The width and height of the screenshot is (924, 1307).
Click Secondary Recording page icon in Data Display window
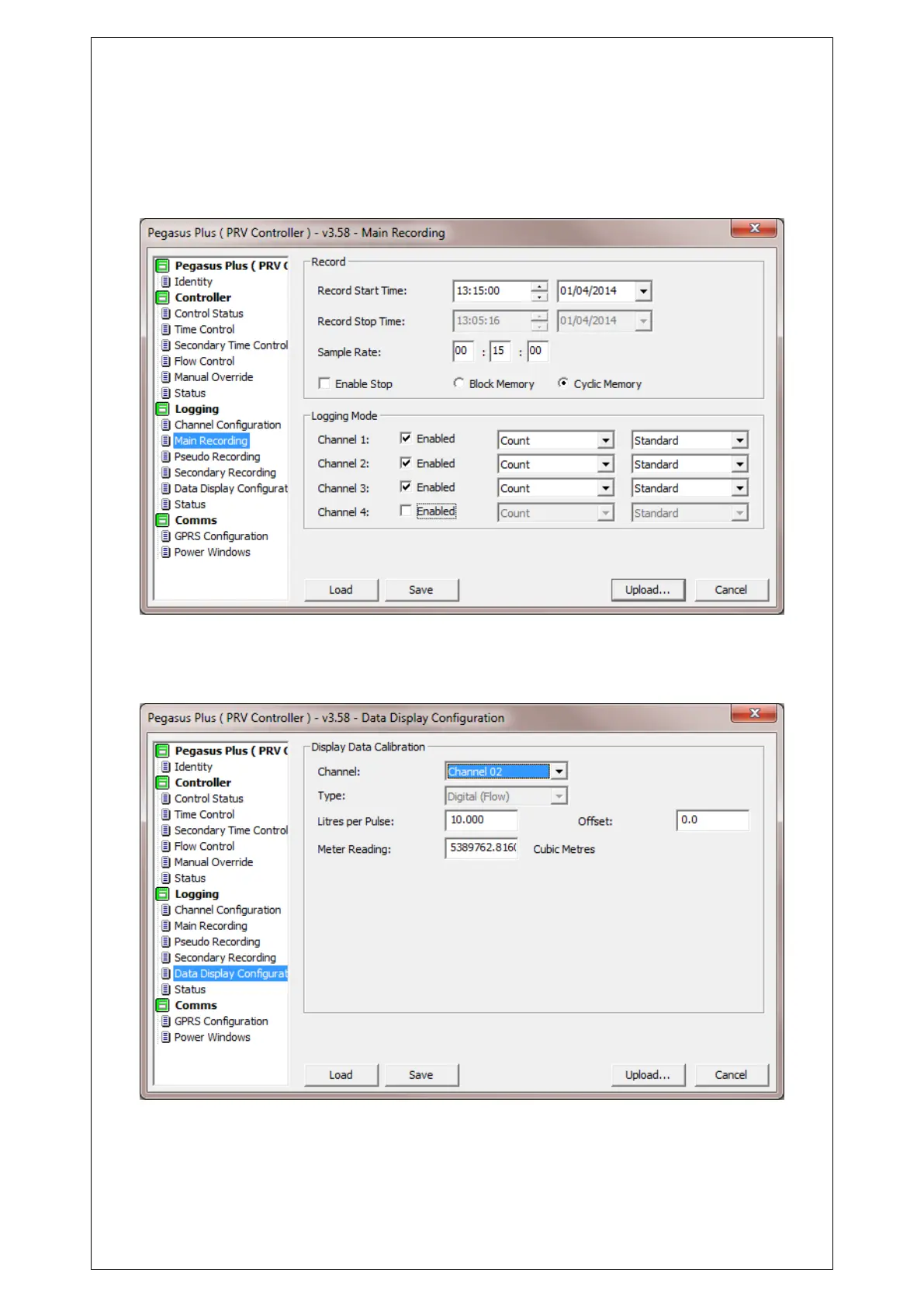click(x=165, y=958)
